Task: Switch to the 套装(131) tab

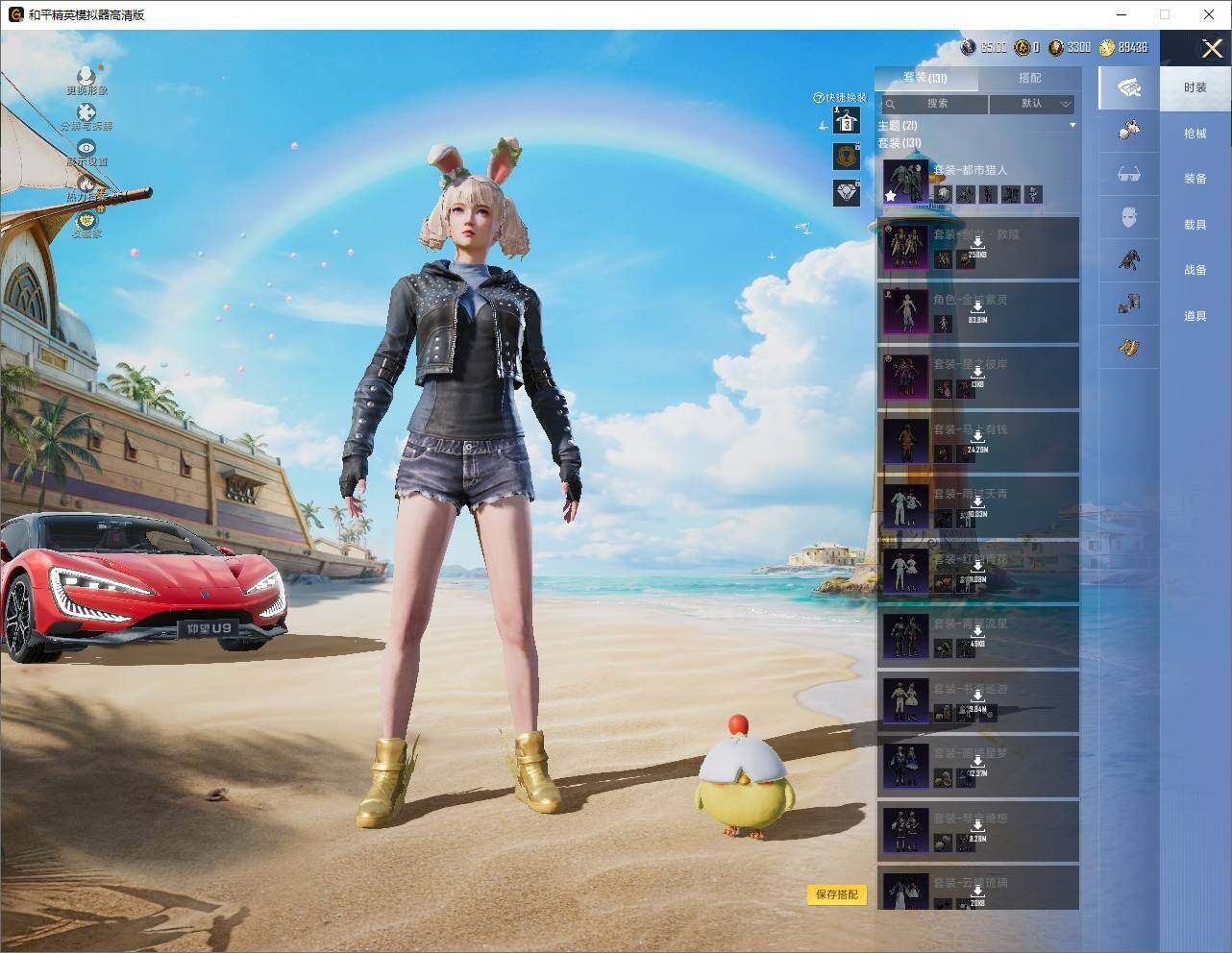Action: click(x=925, y=78)
